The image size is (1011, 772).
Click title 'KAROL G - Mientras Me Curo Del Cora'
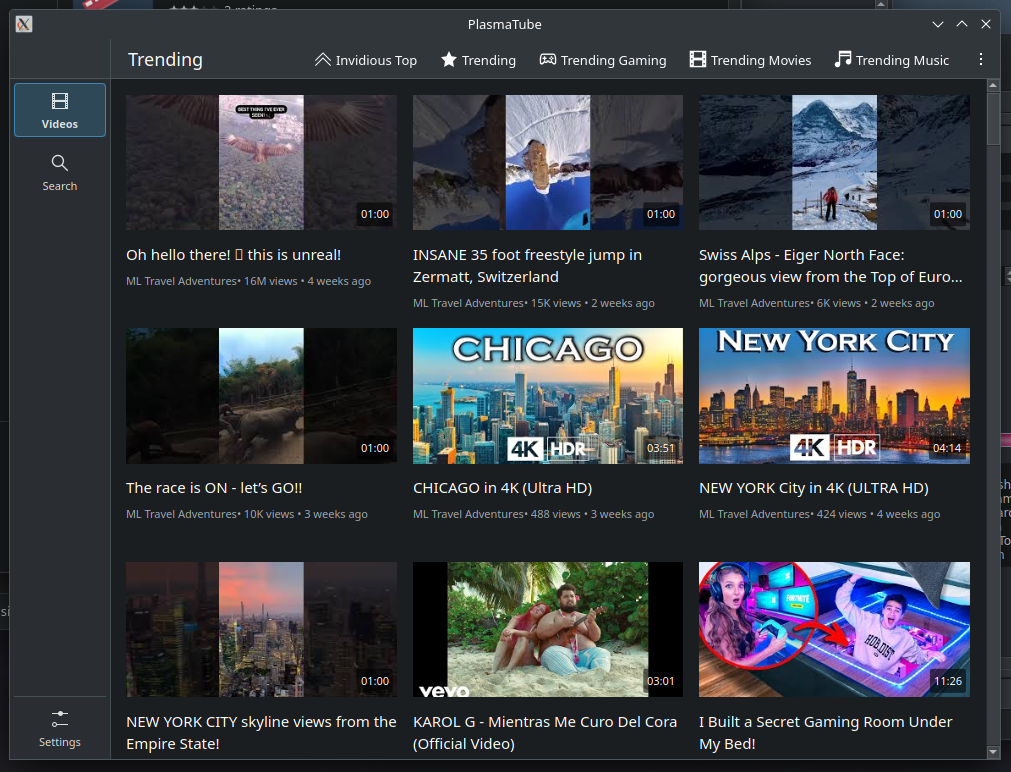545,733
